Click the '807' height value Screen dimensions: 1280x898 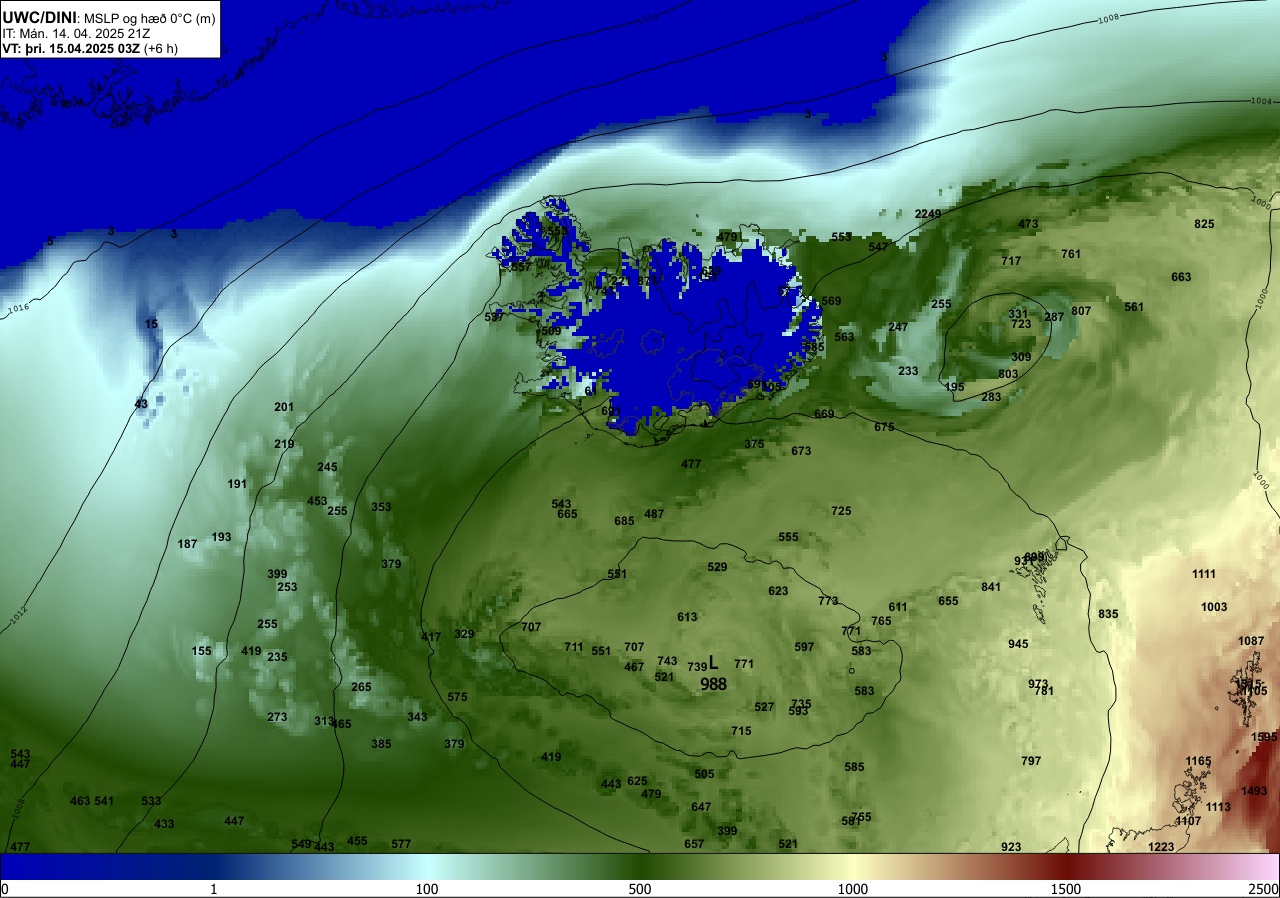[1081, 311]
